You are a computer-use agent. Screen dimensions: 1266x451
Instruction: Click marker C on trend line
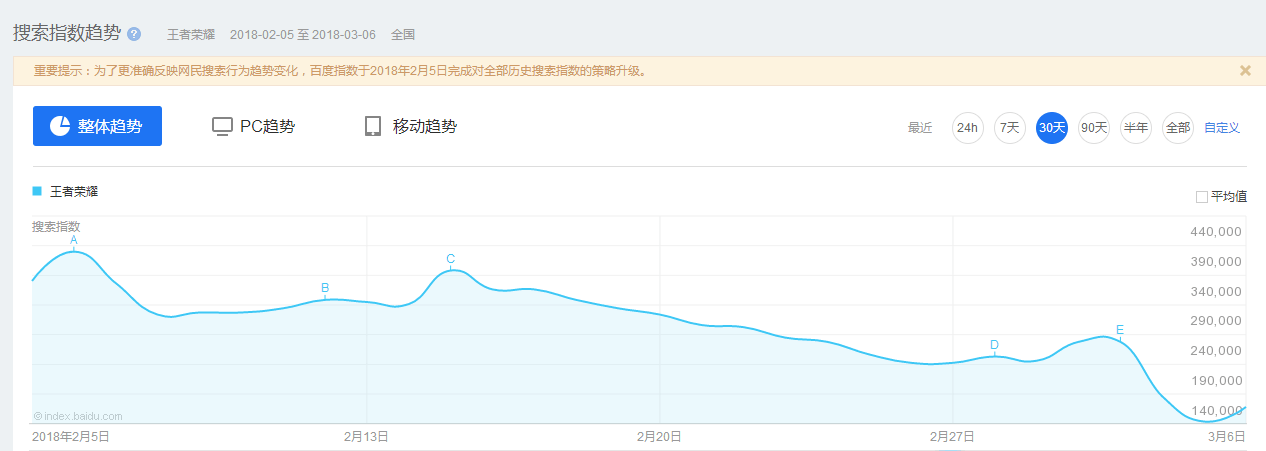click(x=451, y=259)
